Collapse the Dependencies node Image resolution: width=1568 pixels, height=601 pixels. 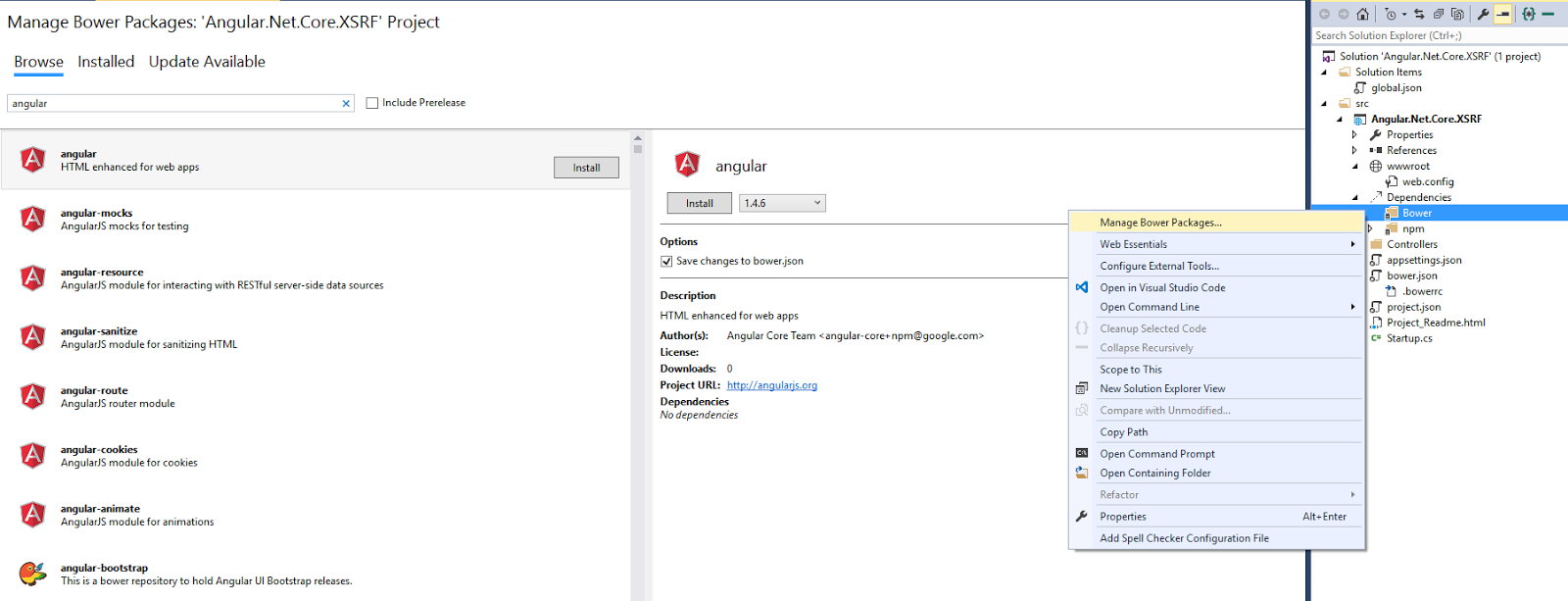(x=1355, y=198)
